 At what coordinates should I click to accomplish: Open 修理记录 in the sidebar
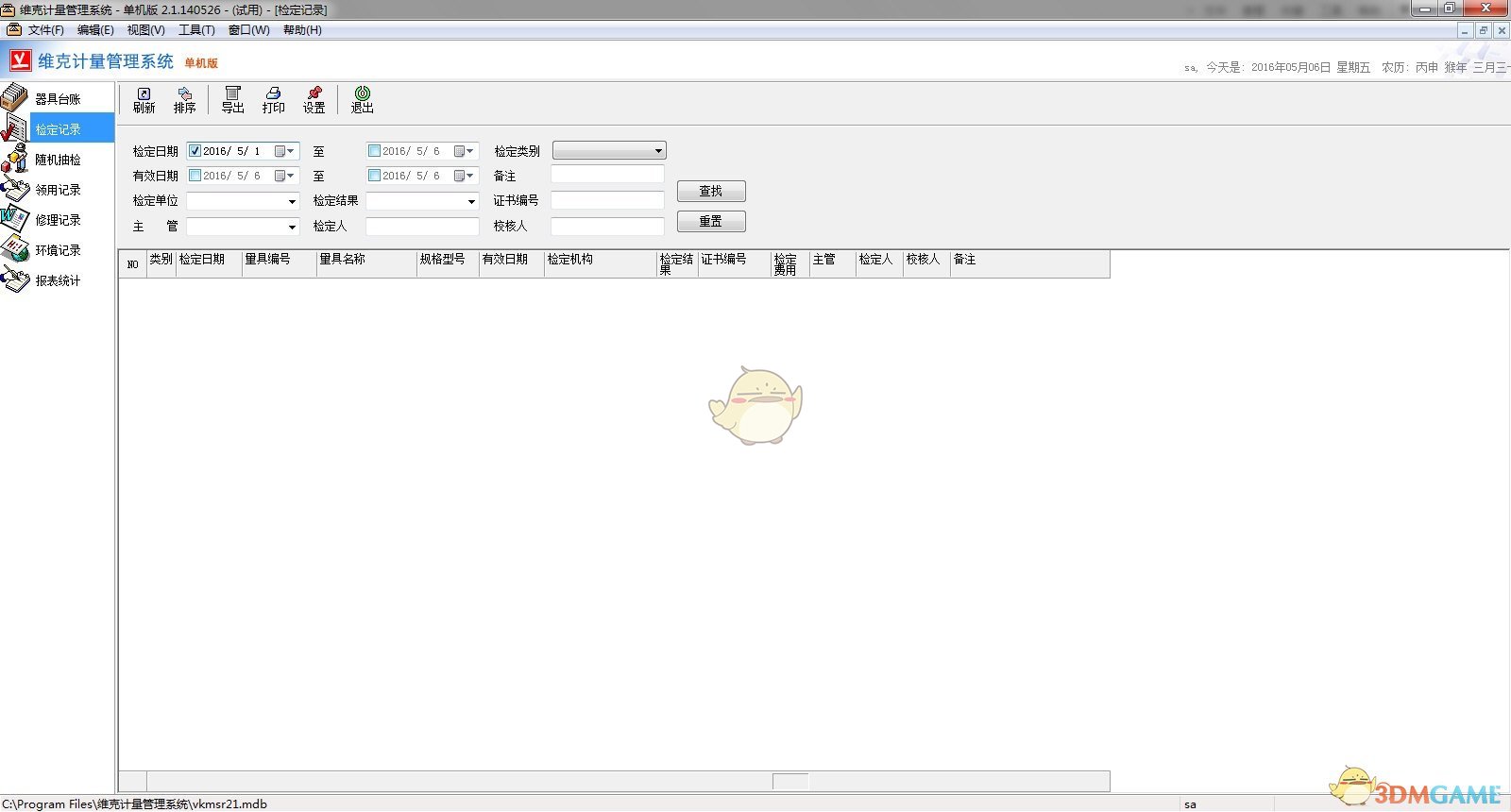click(57, 219)
